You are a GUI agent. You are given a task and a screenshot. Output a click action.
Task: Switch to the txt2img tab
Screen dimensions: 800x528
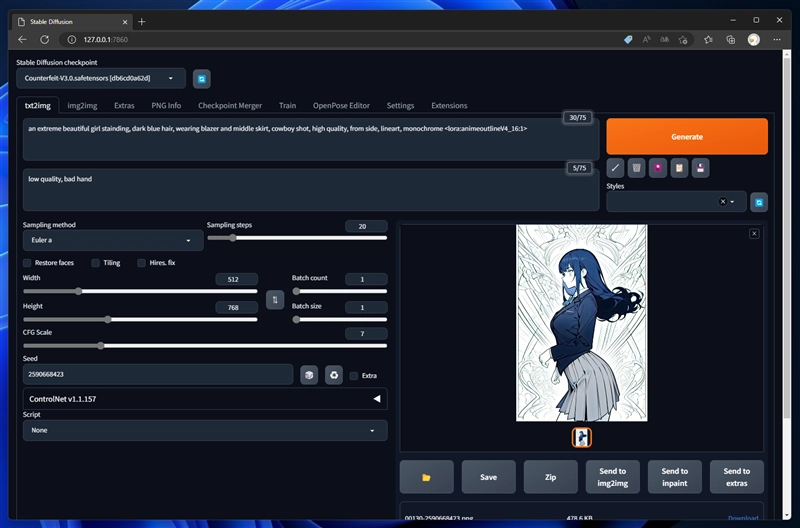click(38, 106)
